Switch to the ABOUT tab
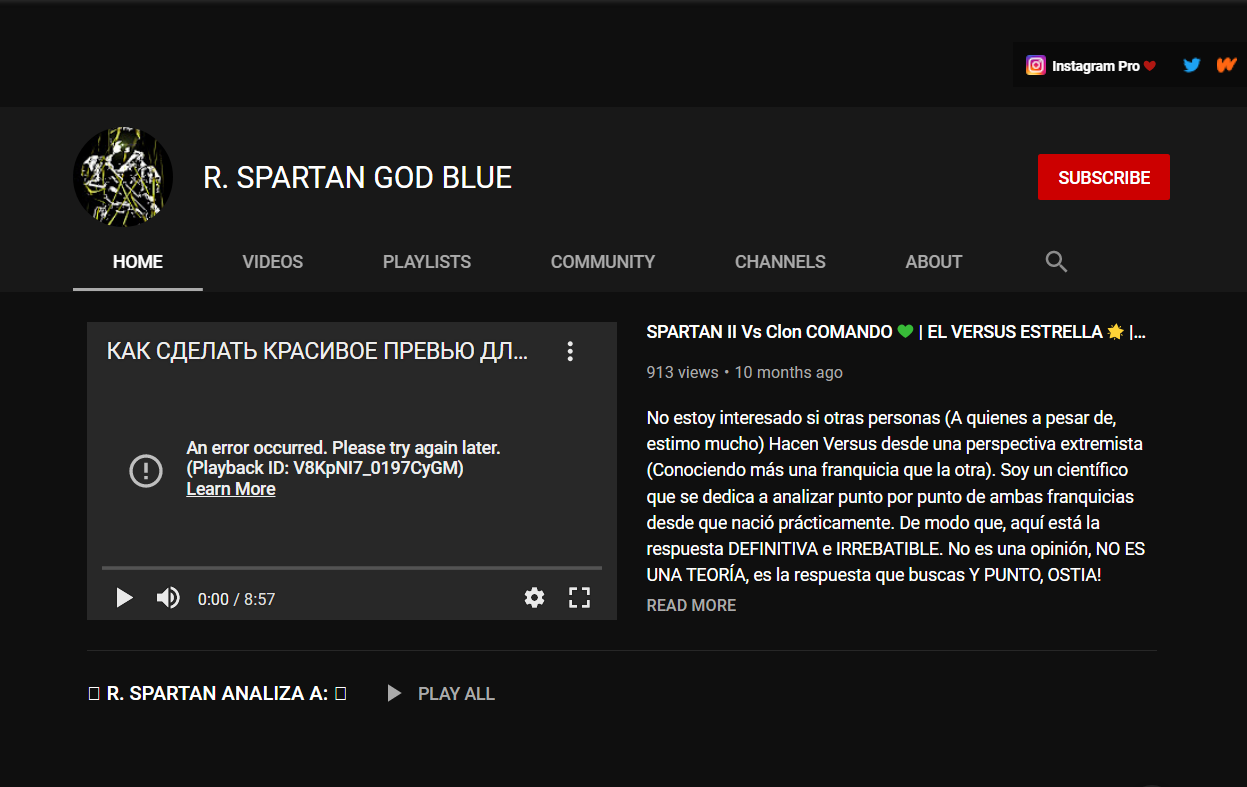 (x=934, y=262)
